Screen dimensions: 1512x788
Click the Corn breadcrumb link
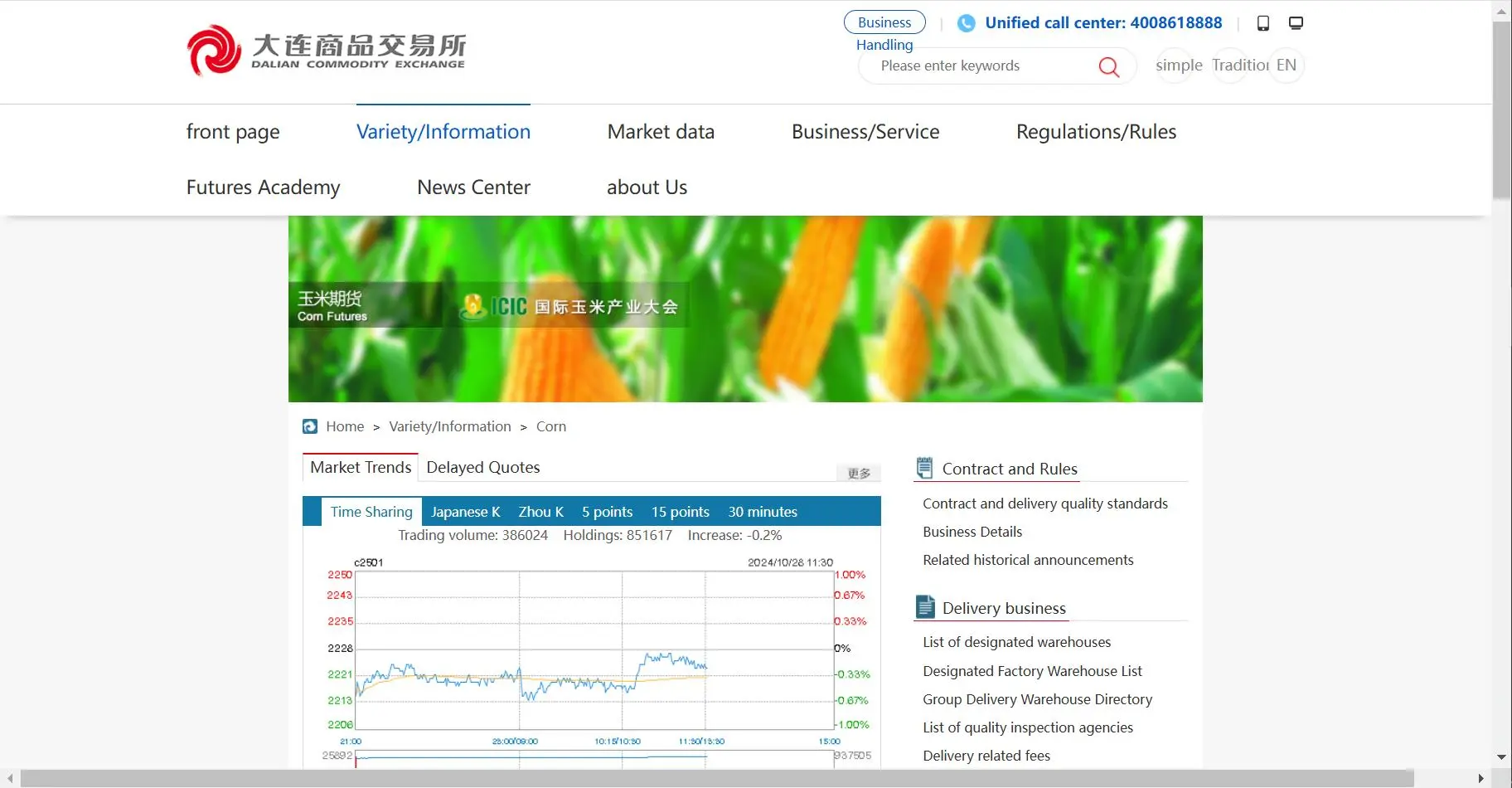pyautogui.click(x=551, y=426)
